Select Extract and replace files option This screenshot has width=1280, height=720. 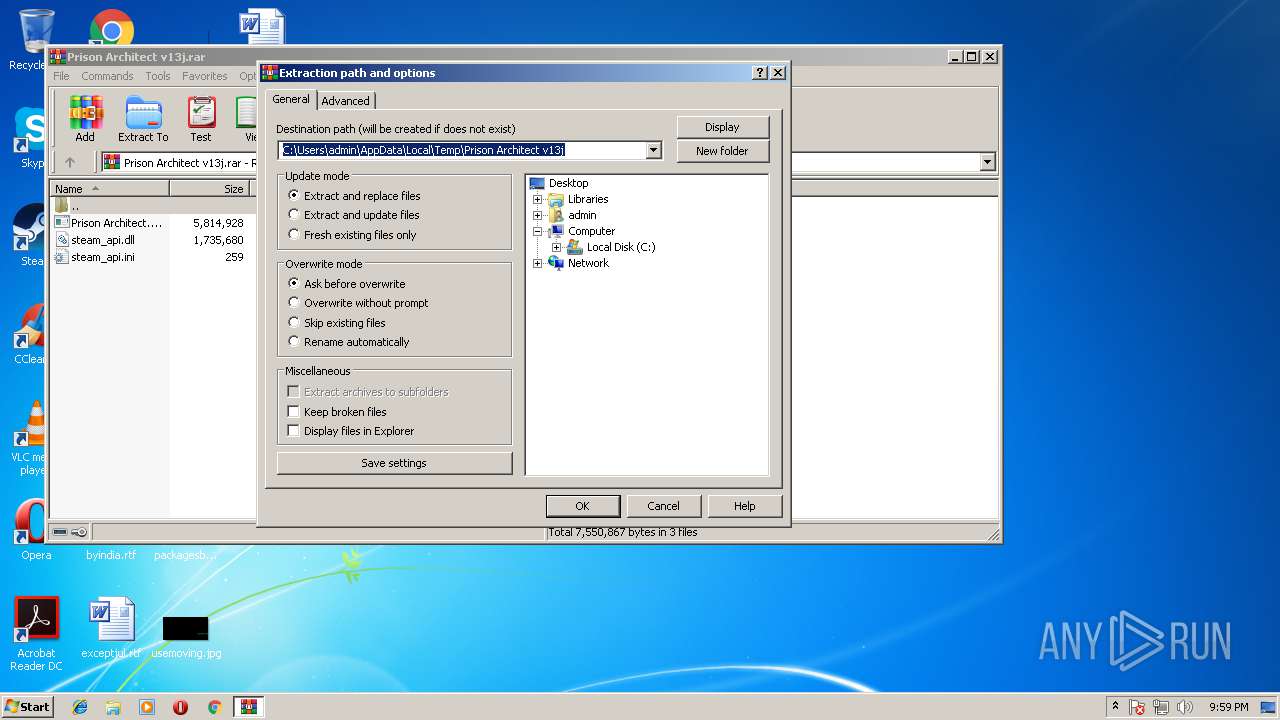point(353,196)
